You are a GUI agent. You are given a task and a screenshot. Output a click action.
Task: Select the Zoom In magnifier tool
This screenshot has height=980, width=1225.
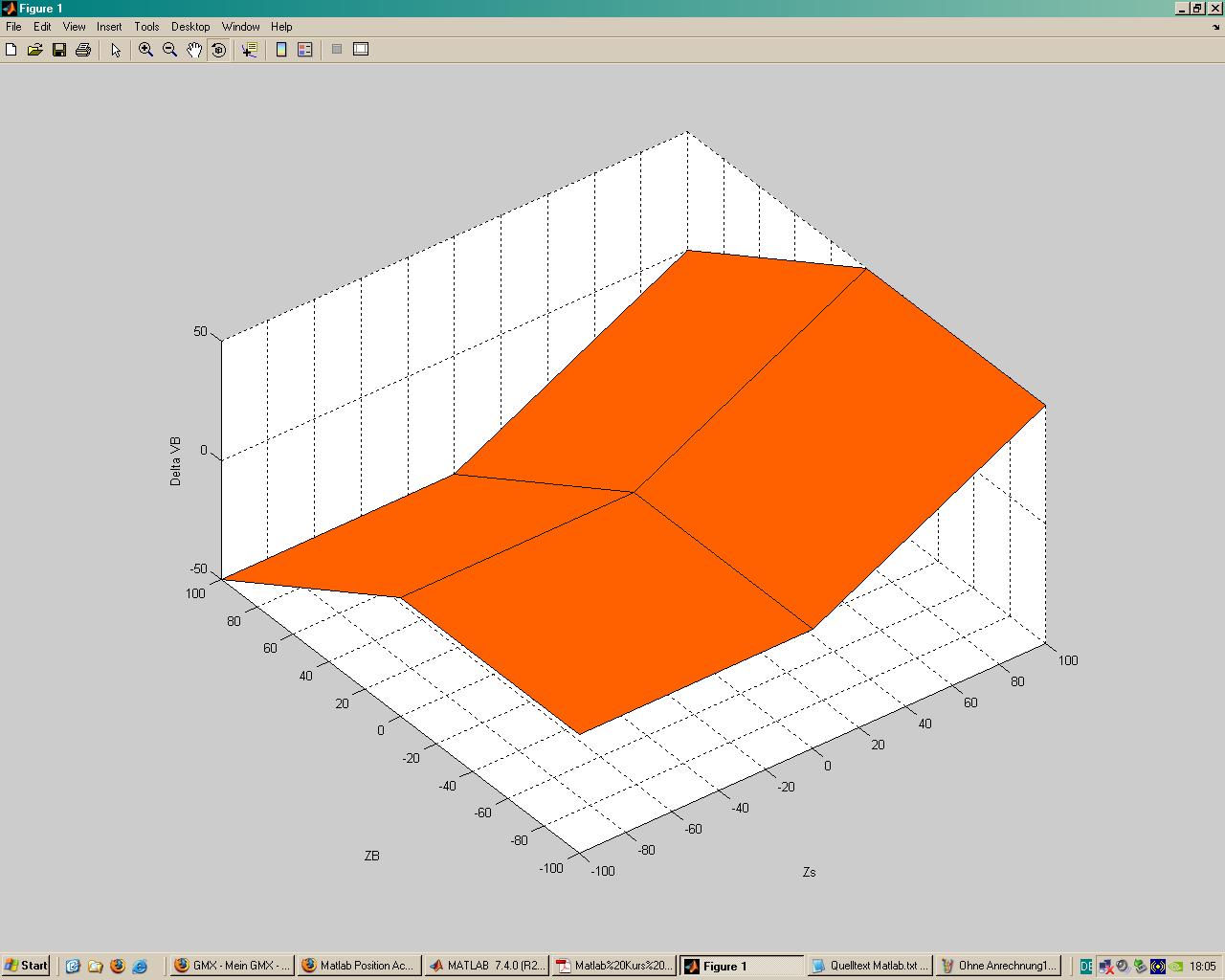click(146, 50)
